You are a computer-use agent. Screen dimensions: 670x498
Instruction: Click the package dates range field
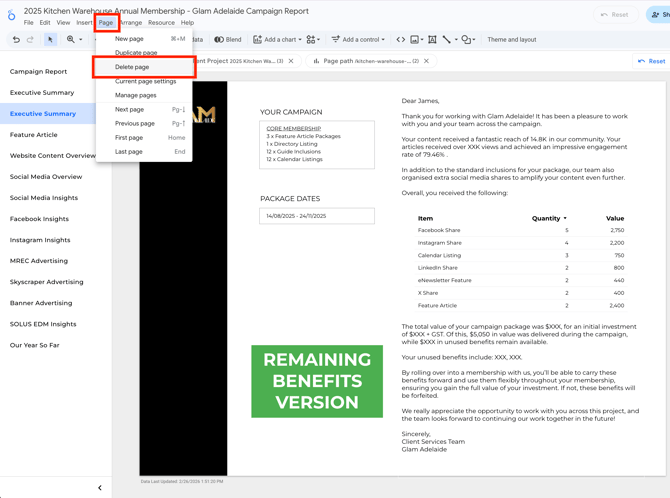click(316, 216)
